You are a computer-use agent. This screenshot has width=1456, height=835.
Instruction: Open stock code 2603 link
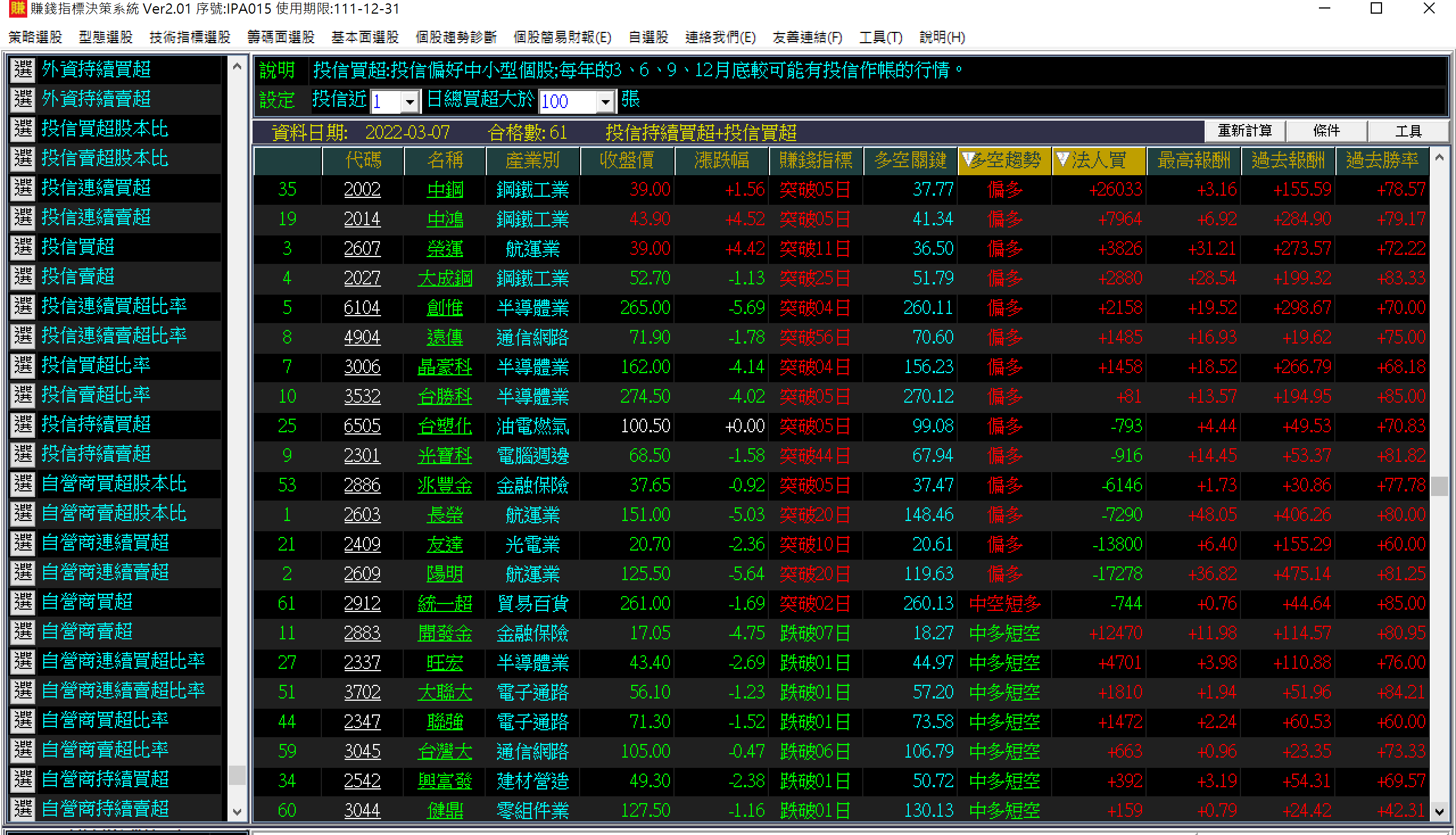(362, 515)
